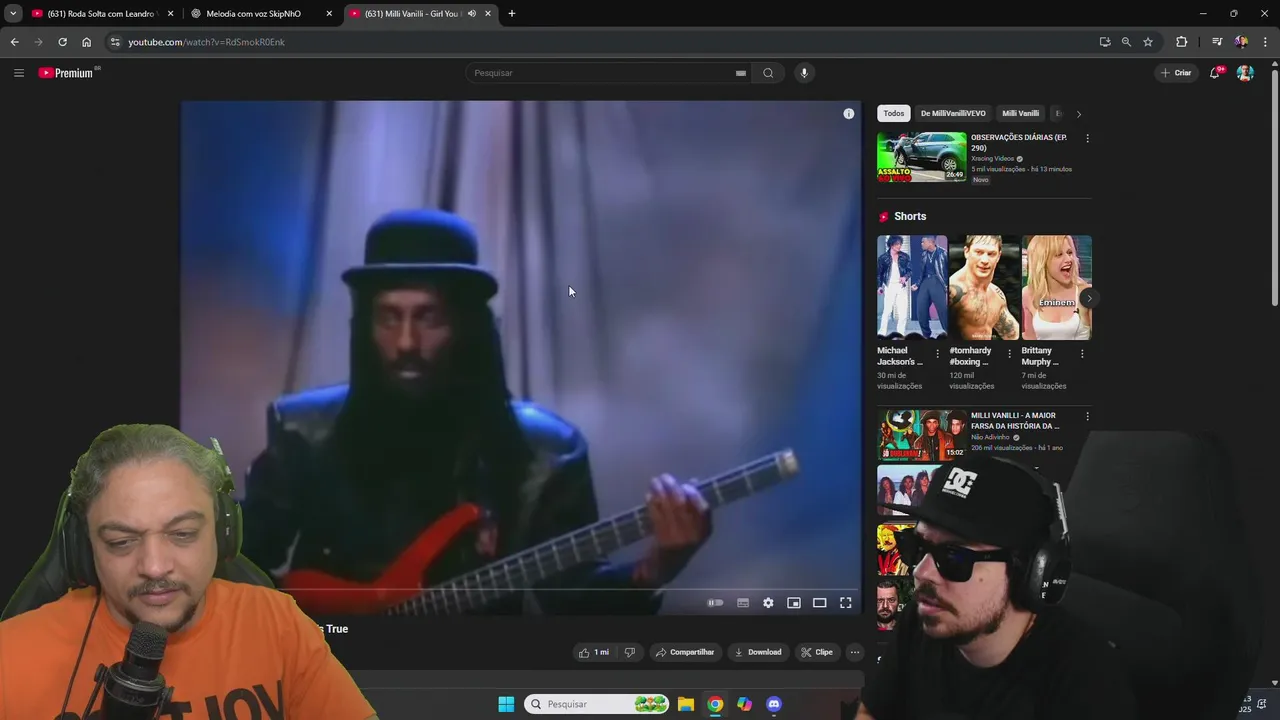Mute the Milli Vanilli tab audio icon

(x=472, y=14)
